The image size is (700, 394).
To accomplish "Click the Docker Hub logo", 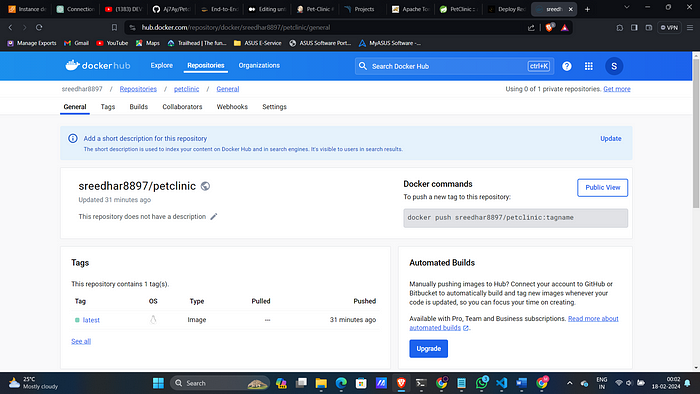I will click(98, 66).
